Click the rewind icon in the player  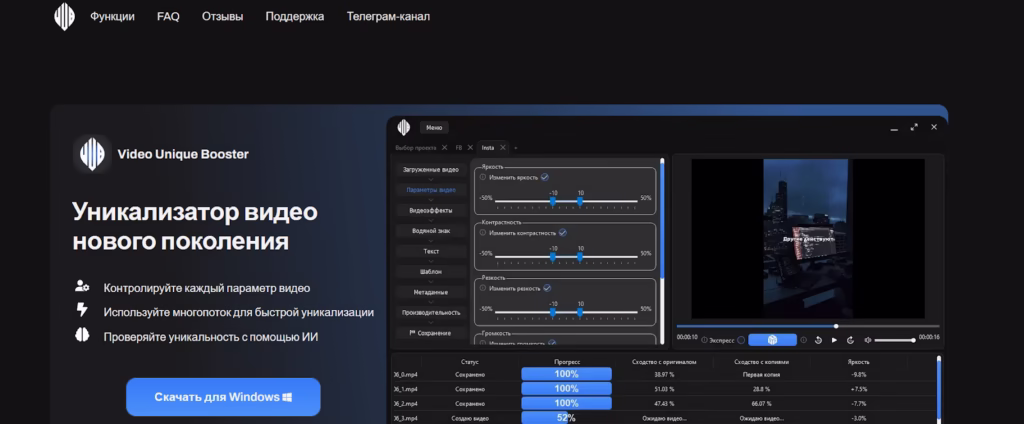(818, 340)
